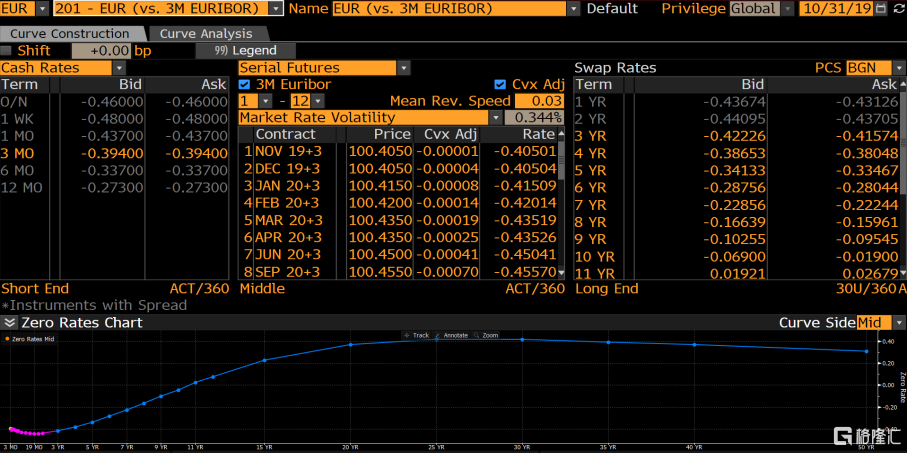
Task: Click the 11 YR swap bid 0.01921
Action: coord(739,273)
